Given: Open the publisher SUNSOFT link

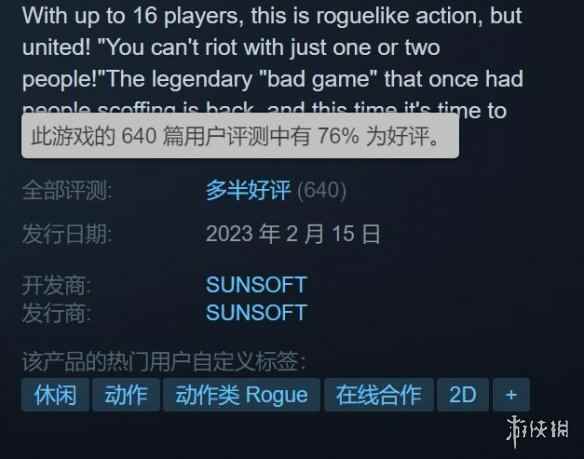Looking at the screenshot, I should 257,312.
